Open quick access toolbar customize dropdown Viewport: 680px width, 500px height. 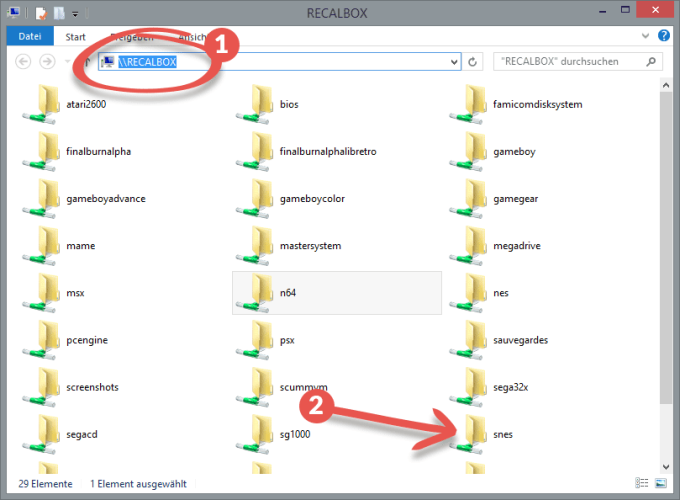coord(75,14)
